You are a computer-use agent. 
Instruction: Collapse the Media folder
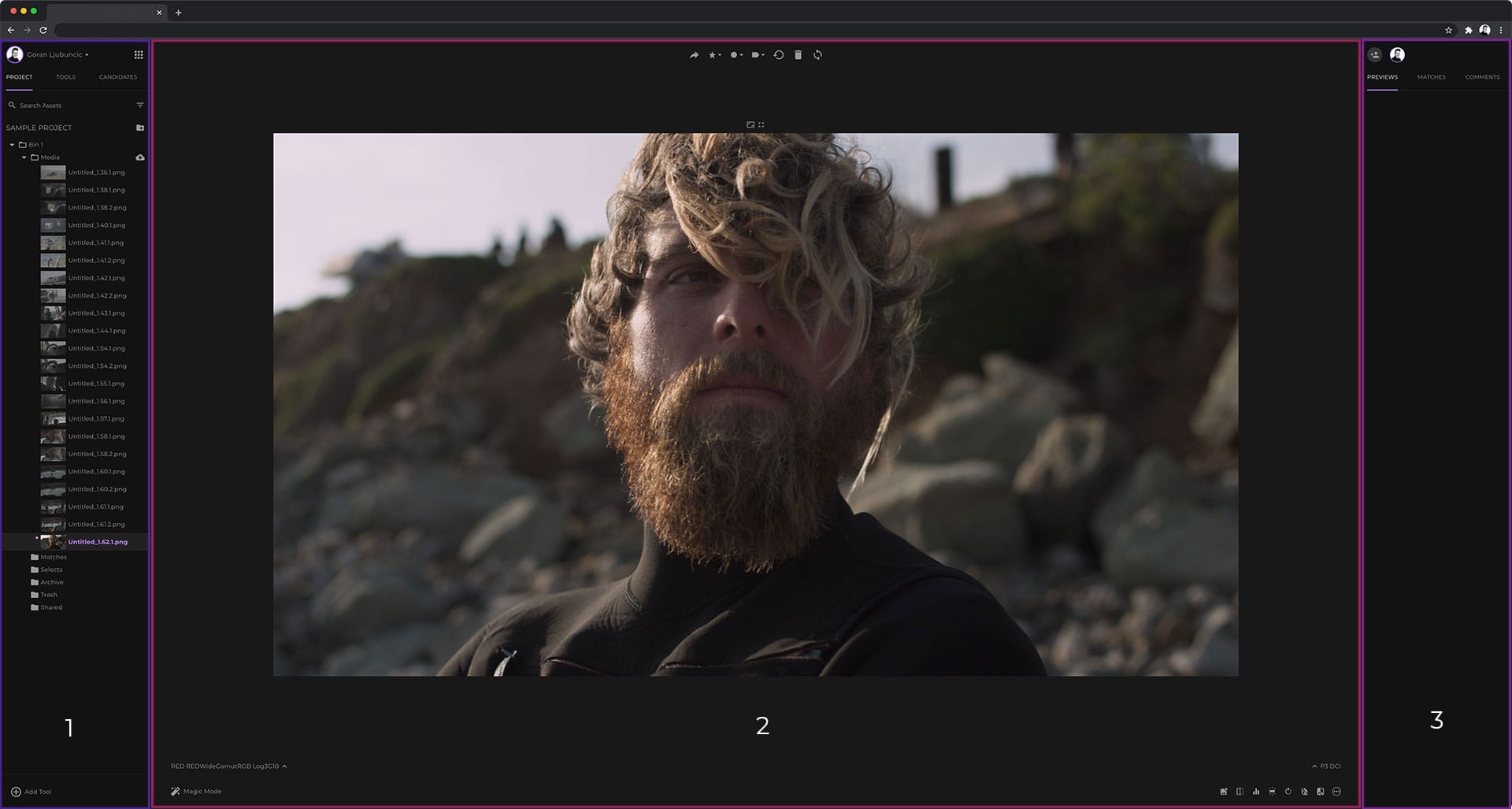click(24, 158)
